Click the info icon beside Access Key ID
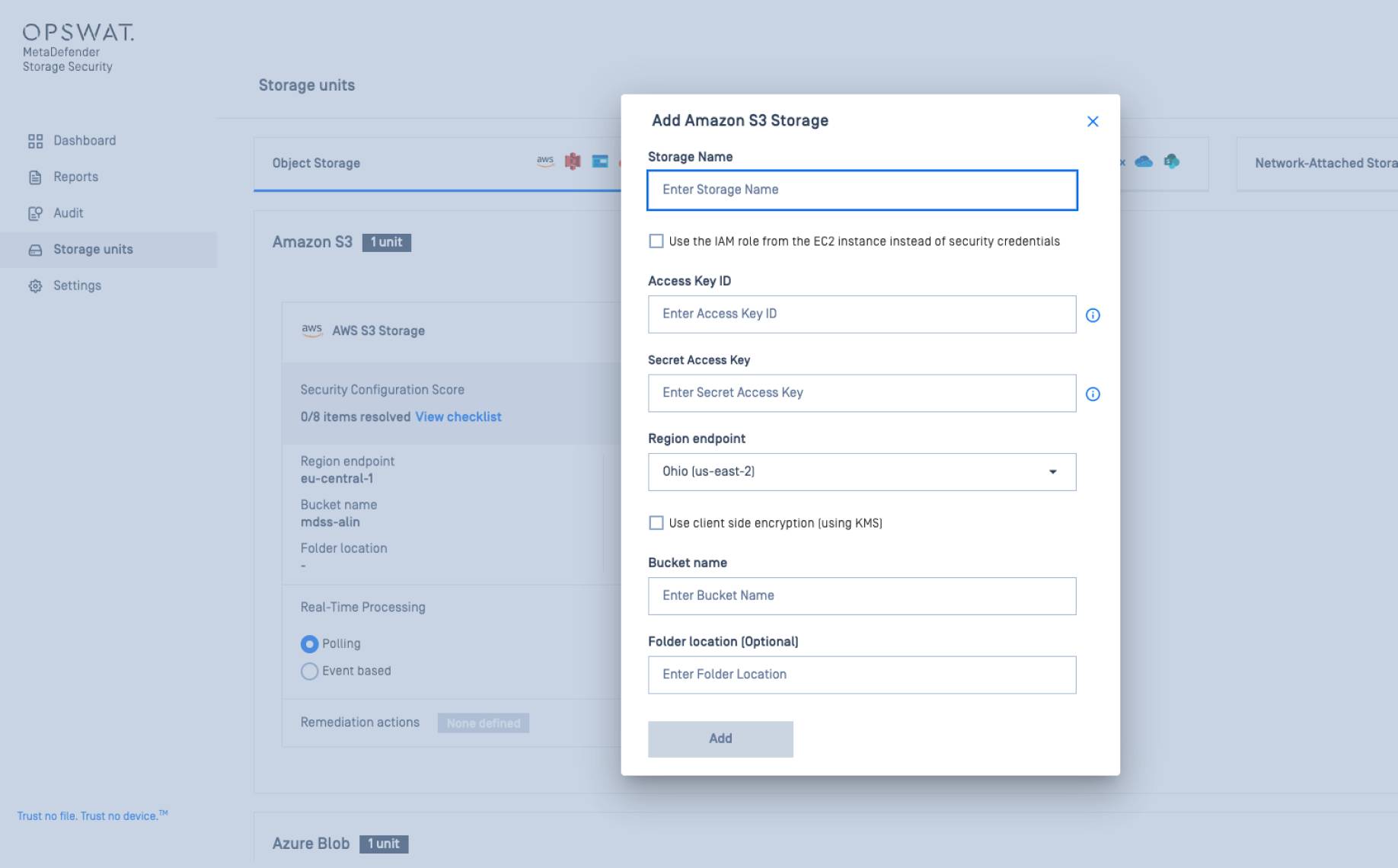This screenshot has width=1398, height=868. coord(1093,314)
